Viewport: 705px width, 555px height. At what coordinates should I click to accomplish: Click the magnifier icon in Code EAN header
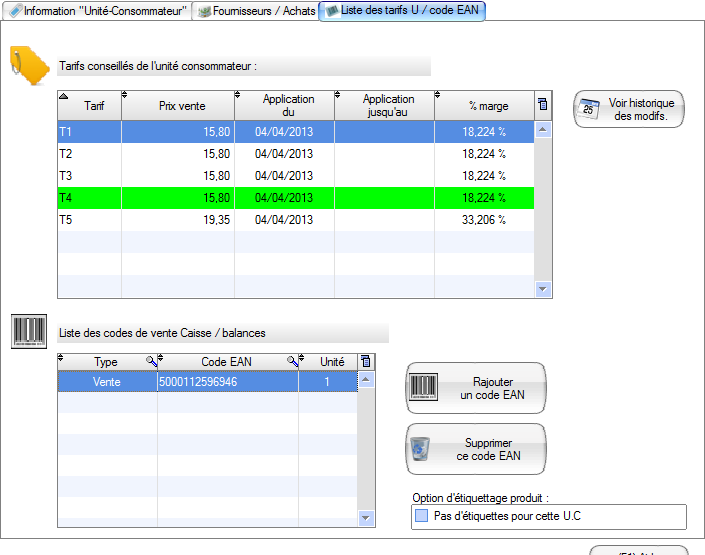pos(293,361)
